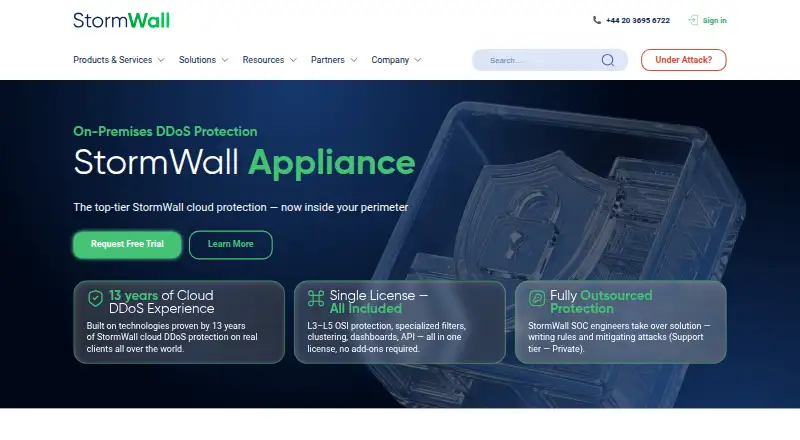Click the icon in Fully Outsourced Protection card
The height and width of the screenshot is (440, 800).
537,298
